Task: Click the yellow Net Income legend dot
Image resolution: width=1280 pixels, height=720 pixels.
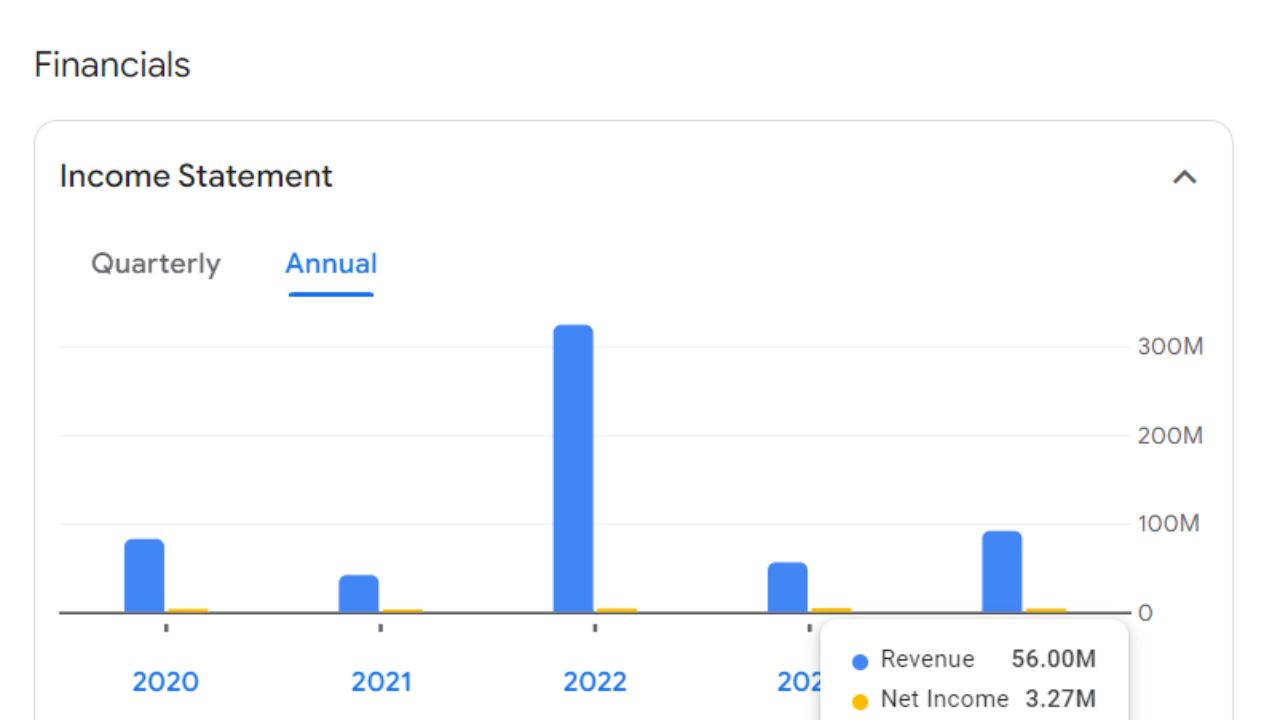Action: (860, 701)
